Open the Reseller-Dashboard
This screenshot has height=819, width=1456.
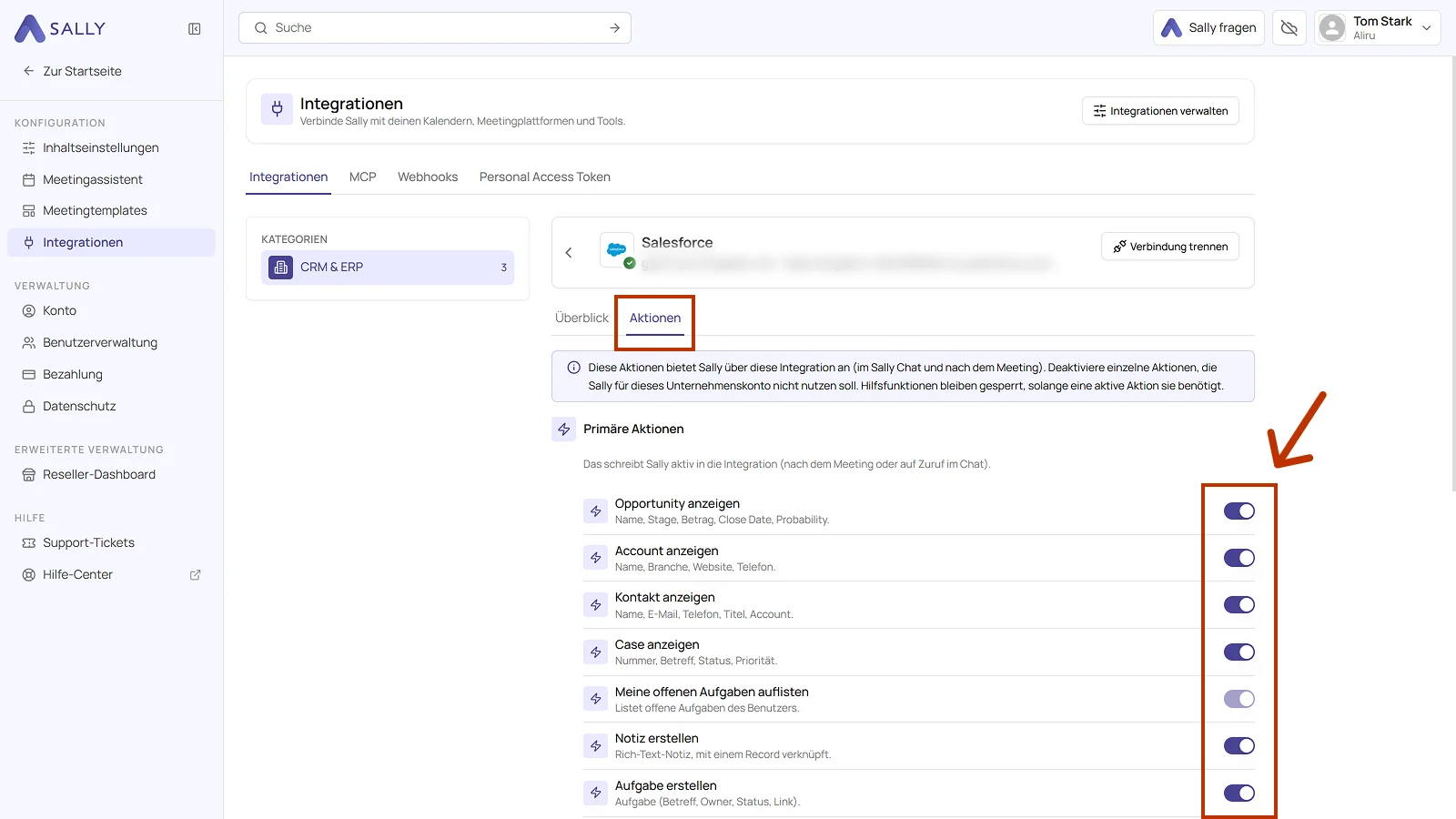[111, 474]
